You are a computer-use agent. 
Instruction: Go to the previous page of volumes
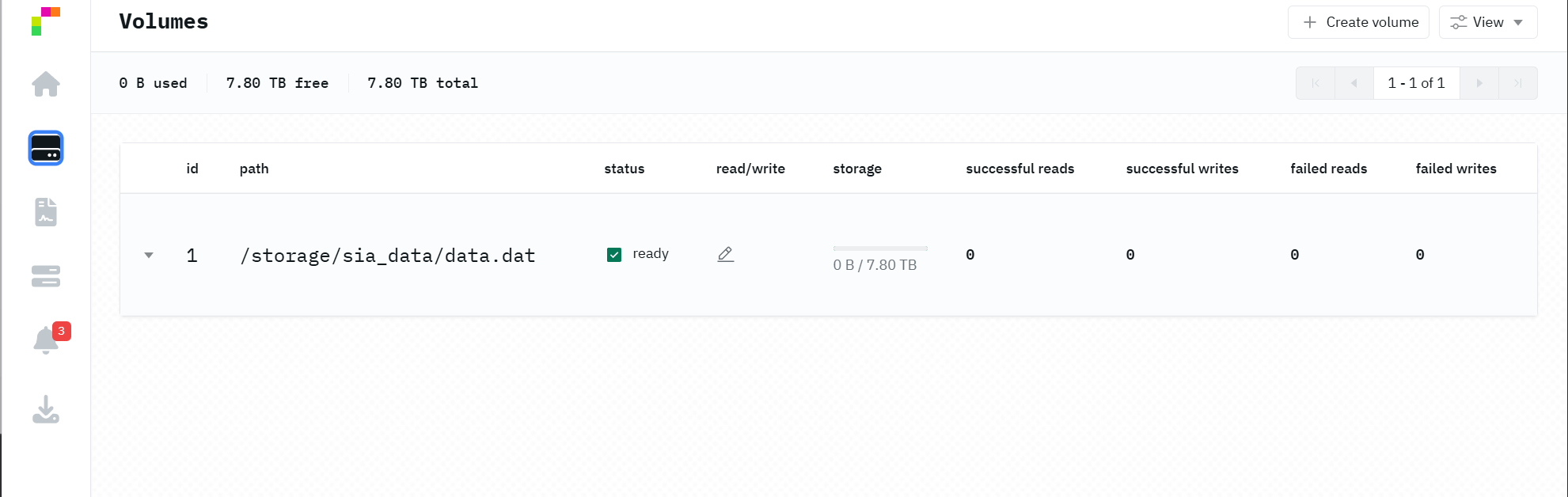[x=1354, y=83]
